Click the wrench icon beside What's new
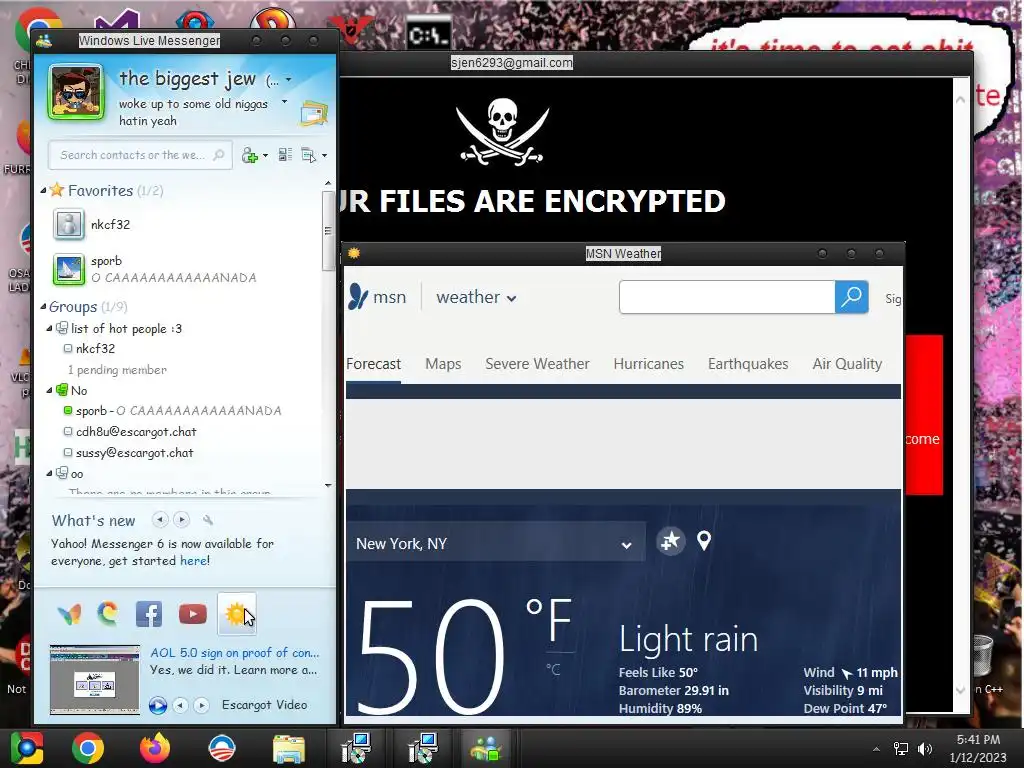1024x768 pixels. 208,520
